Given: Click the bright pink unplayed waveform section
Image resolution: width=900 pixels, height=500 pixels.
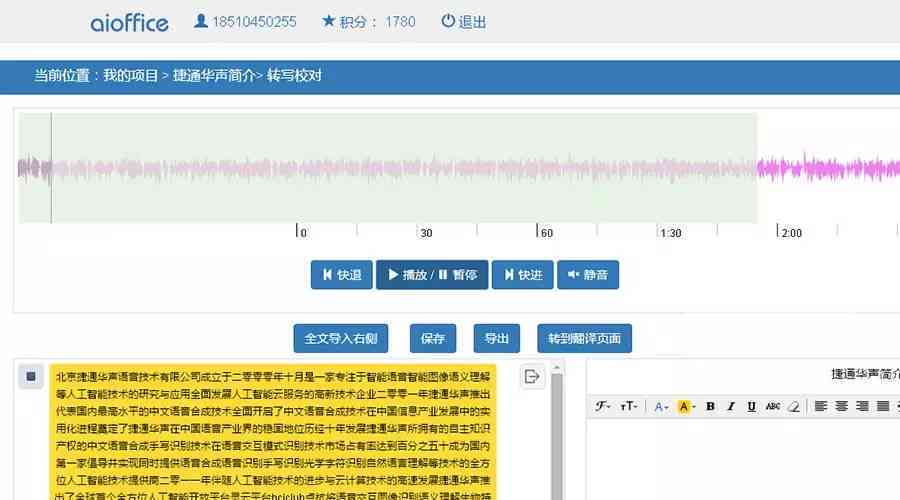Looking at the screenshot, I should (x=828, y=169).
